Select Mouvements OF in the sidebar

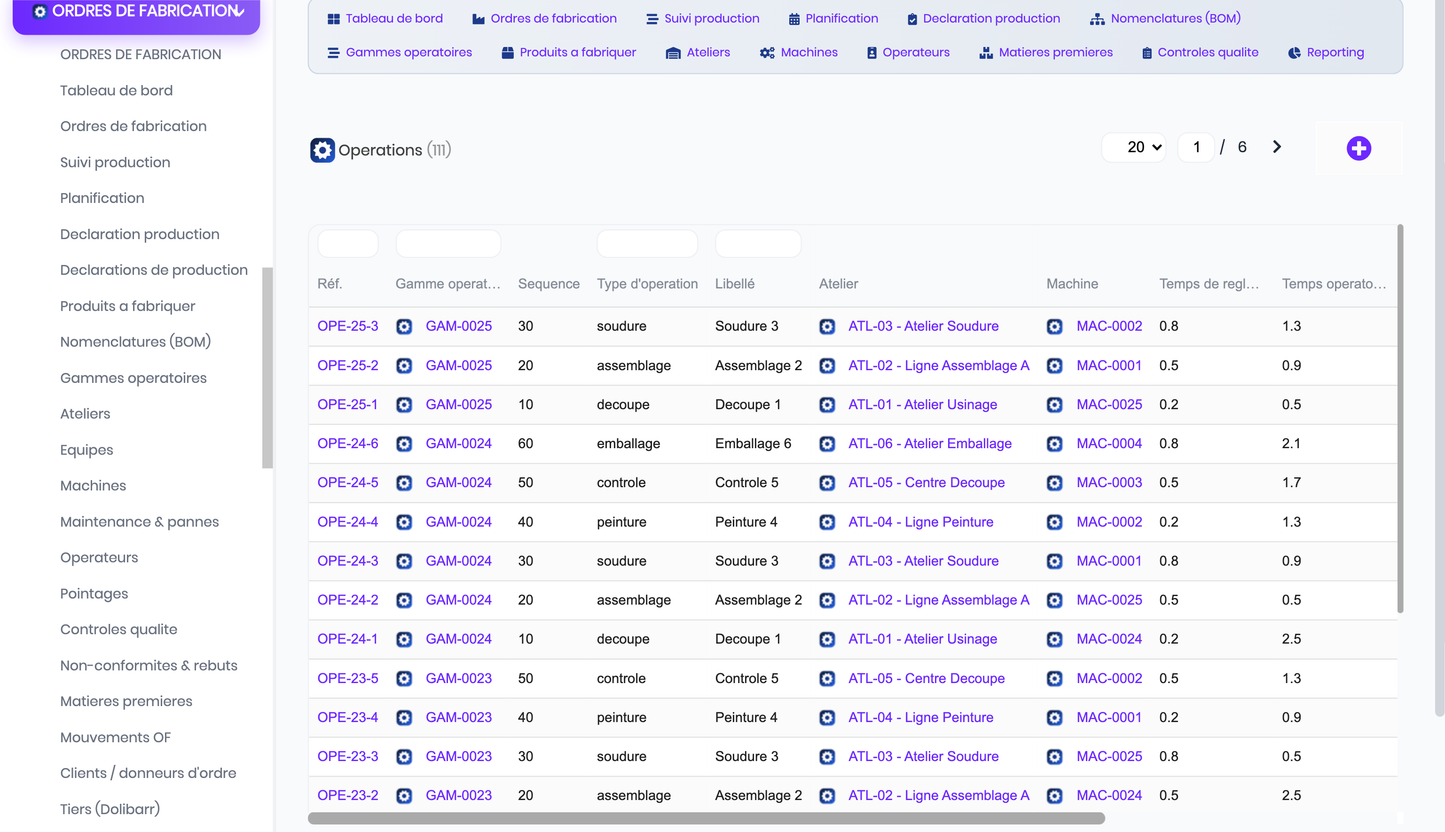[x=116, y=738]
